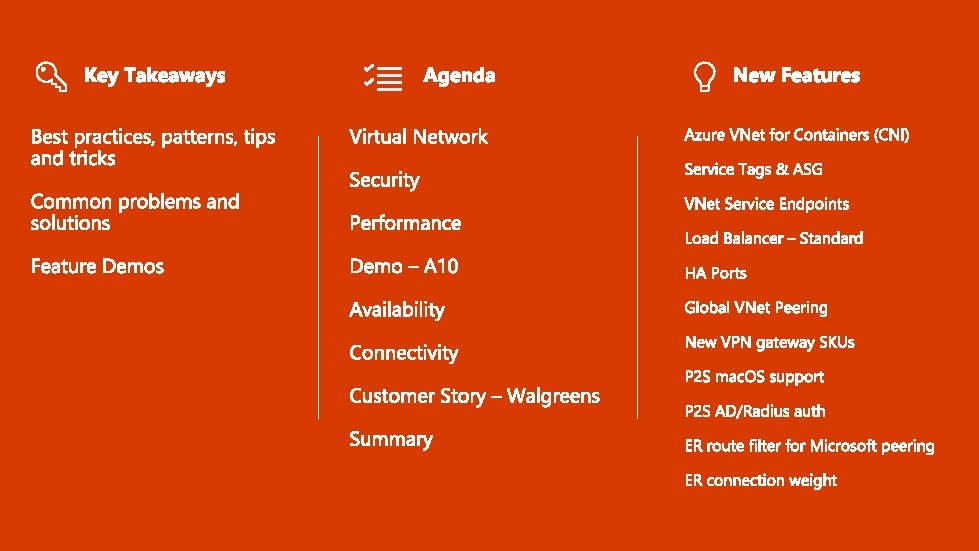
Task: Click the checklist icon beside Agenda
Action: (x=383, y=77)
